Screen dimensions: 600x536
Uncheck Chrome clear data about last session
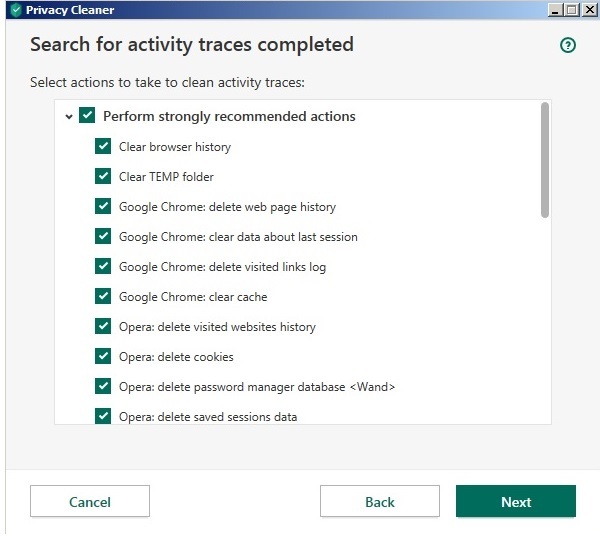point(103,236)
